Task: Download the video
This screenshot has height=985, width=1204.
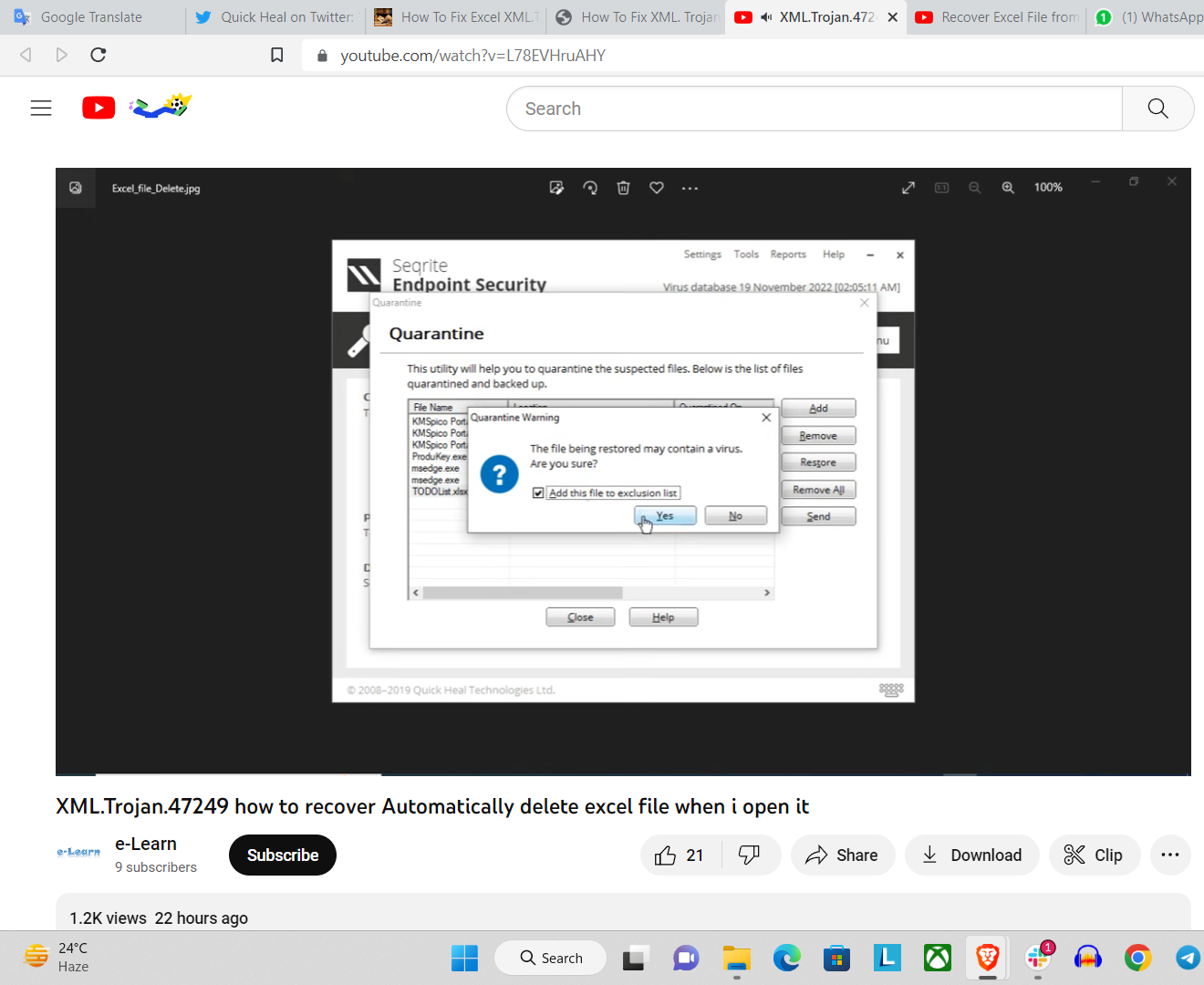Action: pos(971,855)
